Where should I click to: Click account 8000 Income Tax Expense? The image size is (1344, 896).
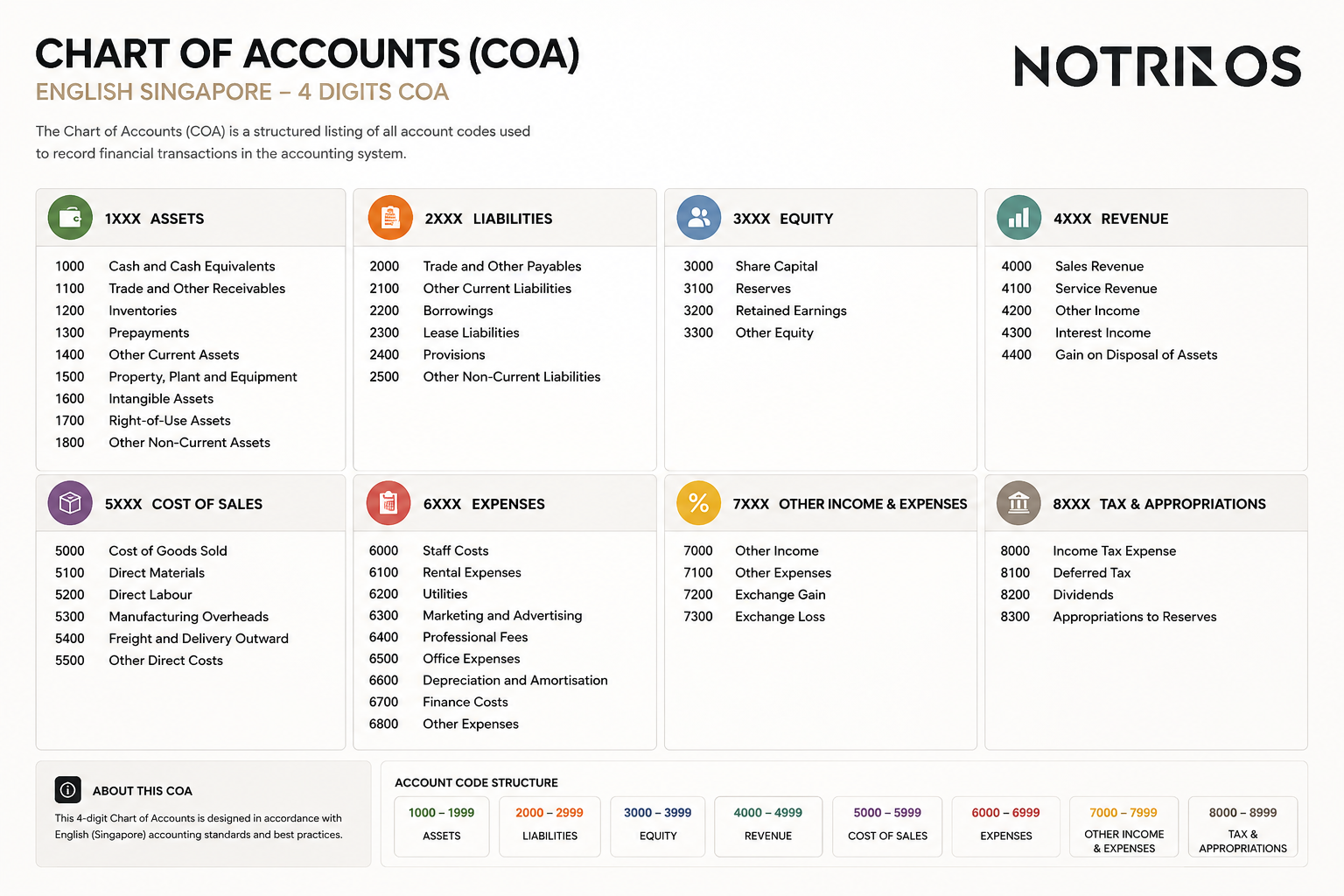[1088, 551]
